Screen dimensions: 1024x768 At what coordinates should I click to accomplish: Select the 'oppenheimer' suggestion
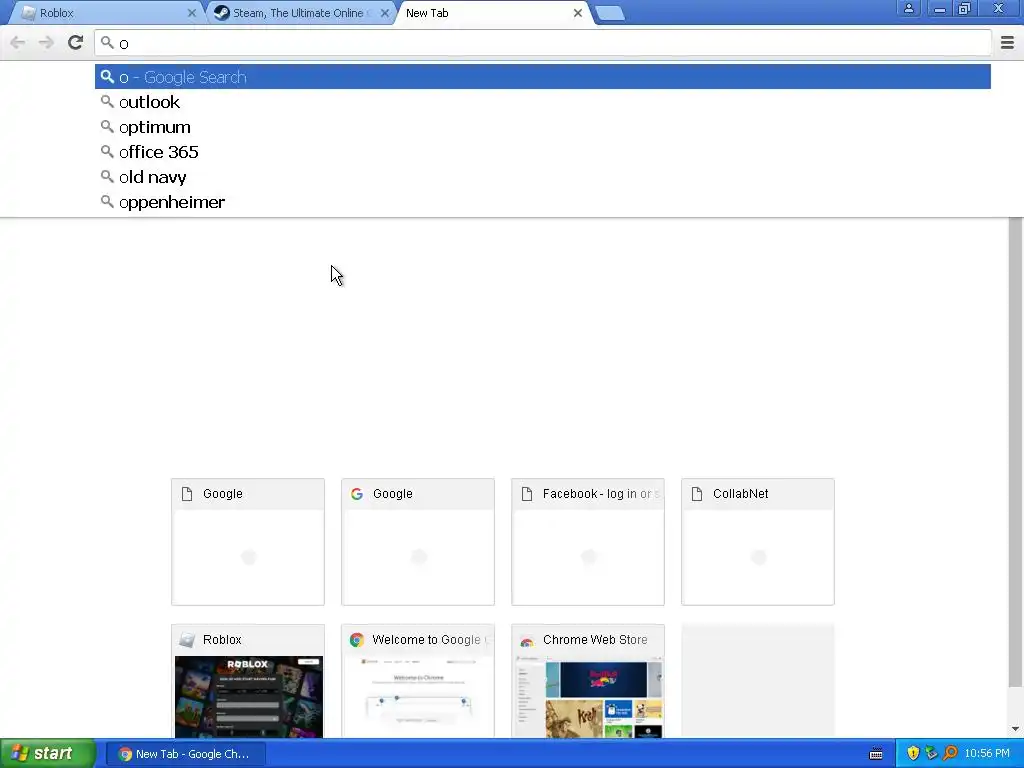click(543, 202)
